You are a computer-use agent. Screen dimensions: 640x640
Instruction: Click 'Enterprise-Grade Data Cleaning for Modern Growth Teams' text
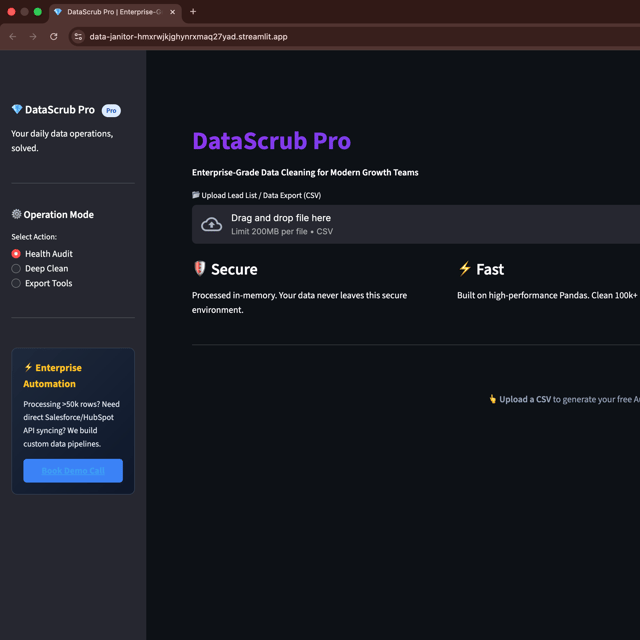click(x=305, y=173)
